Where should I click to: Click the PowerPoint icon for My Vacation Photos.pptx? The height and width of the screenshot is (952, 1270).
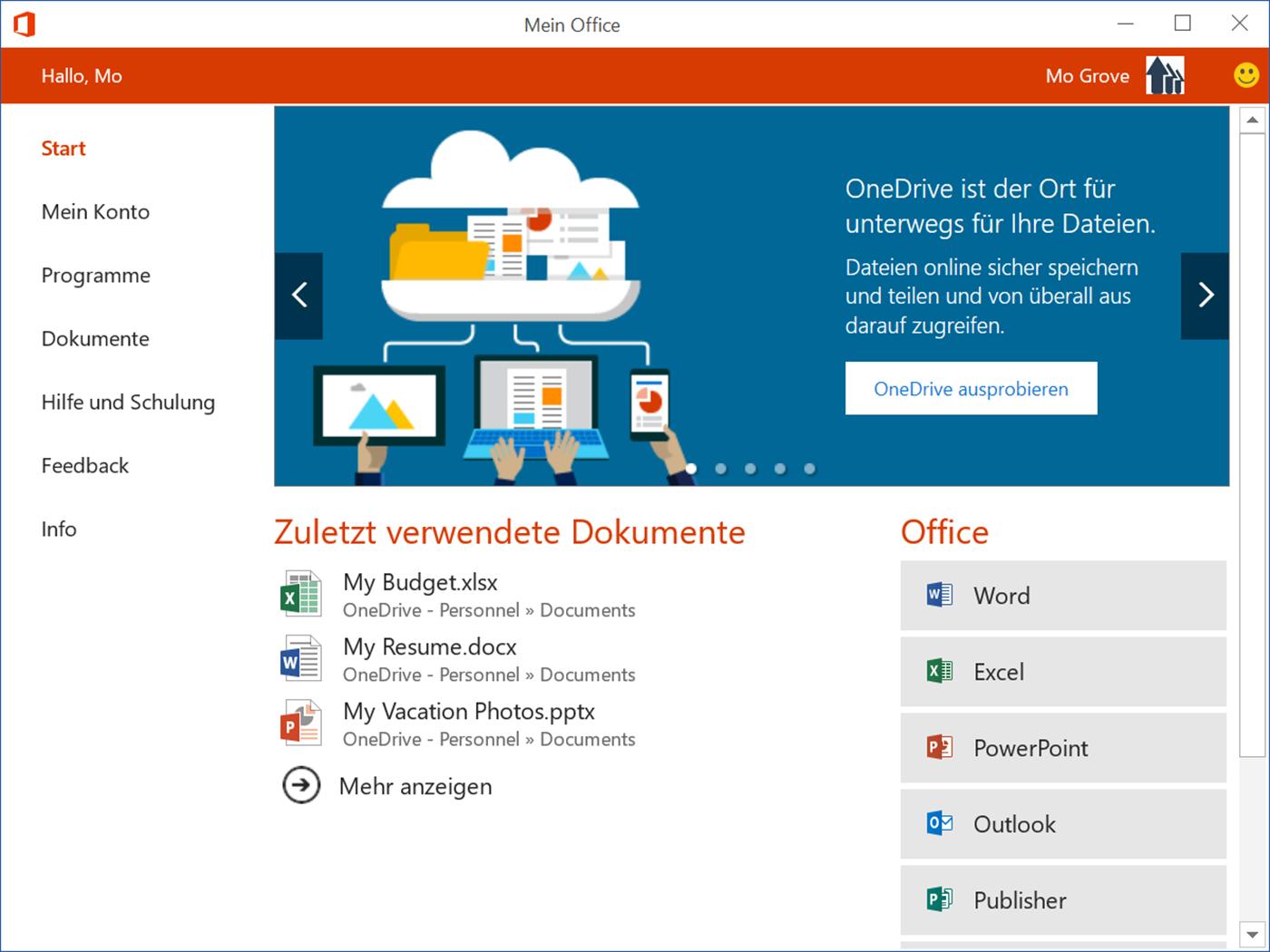(x=301, y=723)
